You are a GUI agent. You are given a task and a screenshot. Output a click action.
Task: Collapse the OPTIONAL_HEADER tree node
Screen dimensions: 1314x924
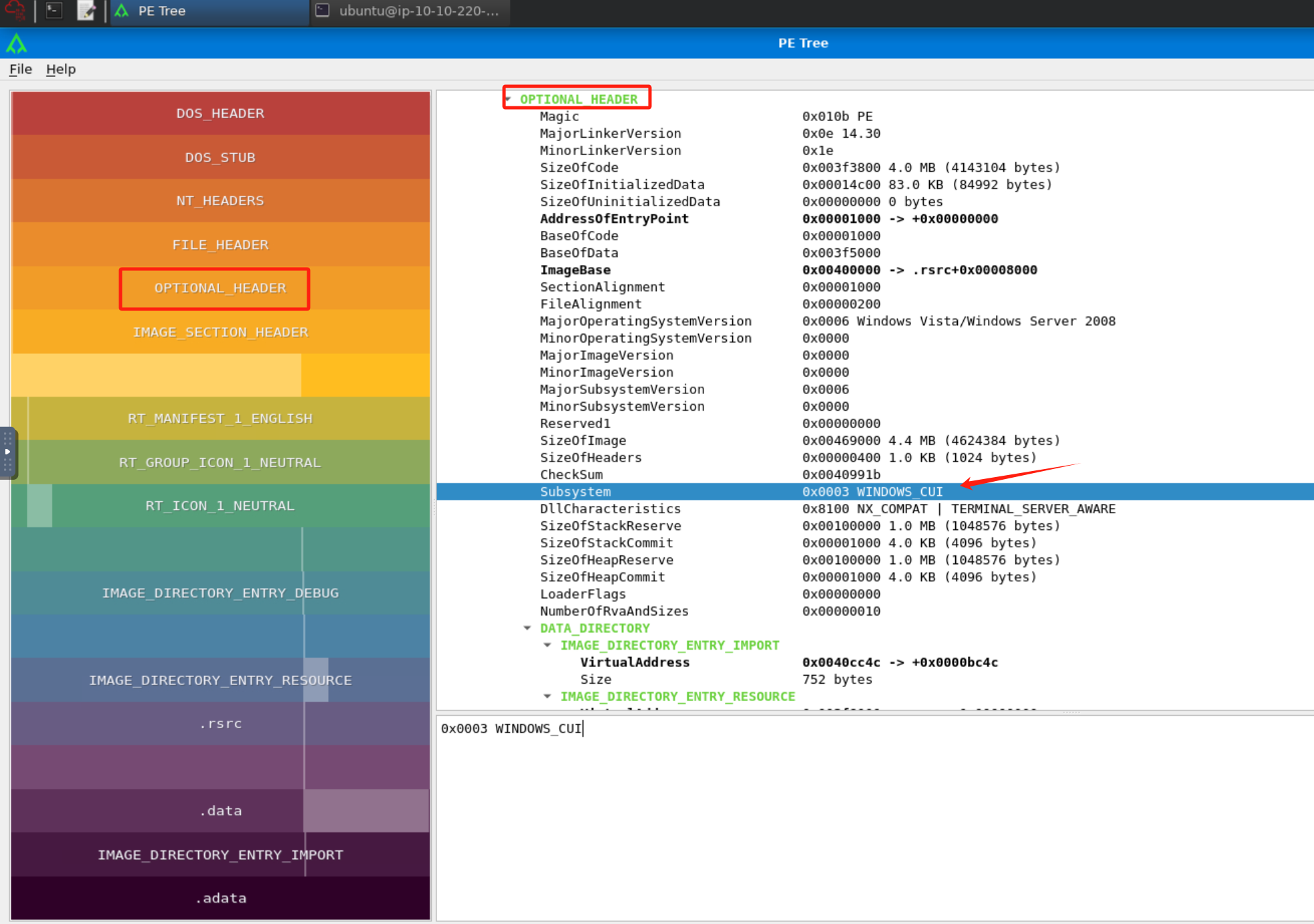click(x=509, y=99)
